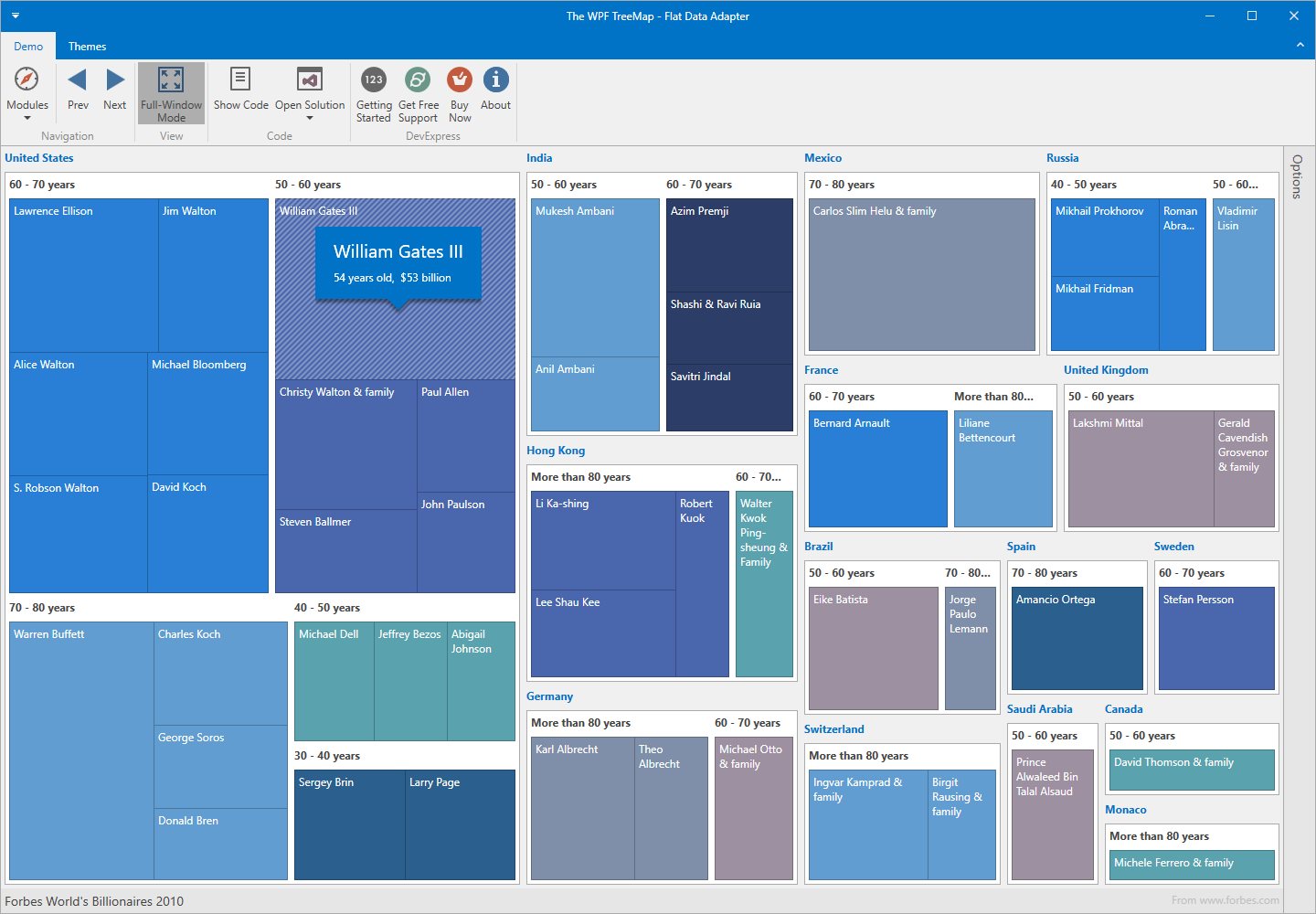Open the Options side panel
This screenshot has width=1316, height=914.
click(x=1297, y=176)
